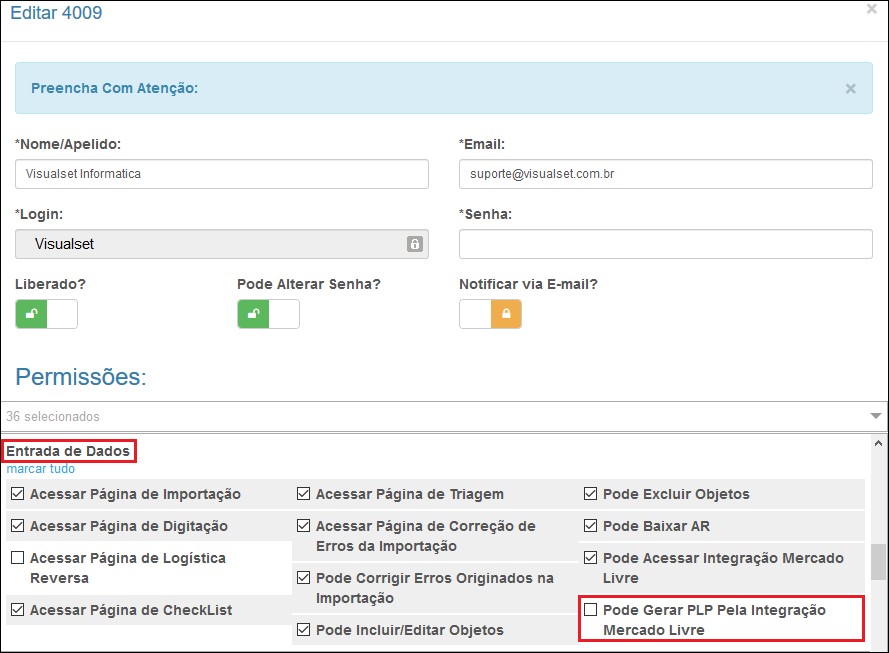Enable Acessar Página de Logística Reversa
889x653 pixels.
pyautogui.click(x=17, y=558)
